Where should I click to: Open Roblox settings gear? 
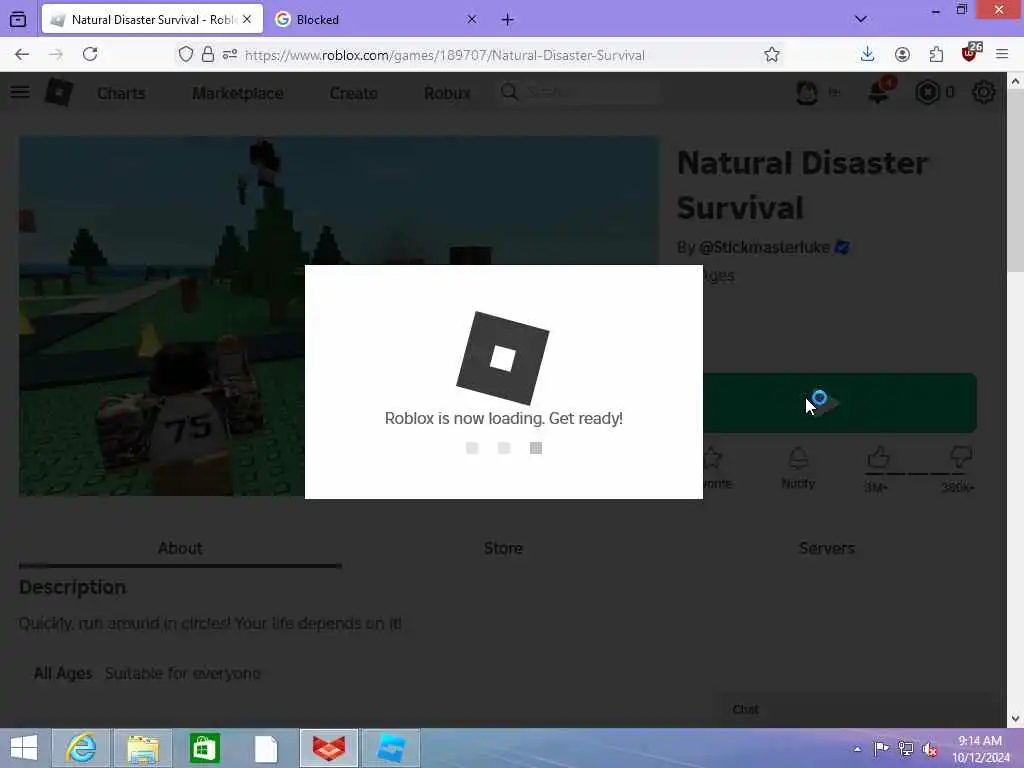pos(984,92)
